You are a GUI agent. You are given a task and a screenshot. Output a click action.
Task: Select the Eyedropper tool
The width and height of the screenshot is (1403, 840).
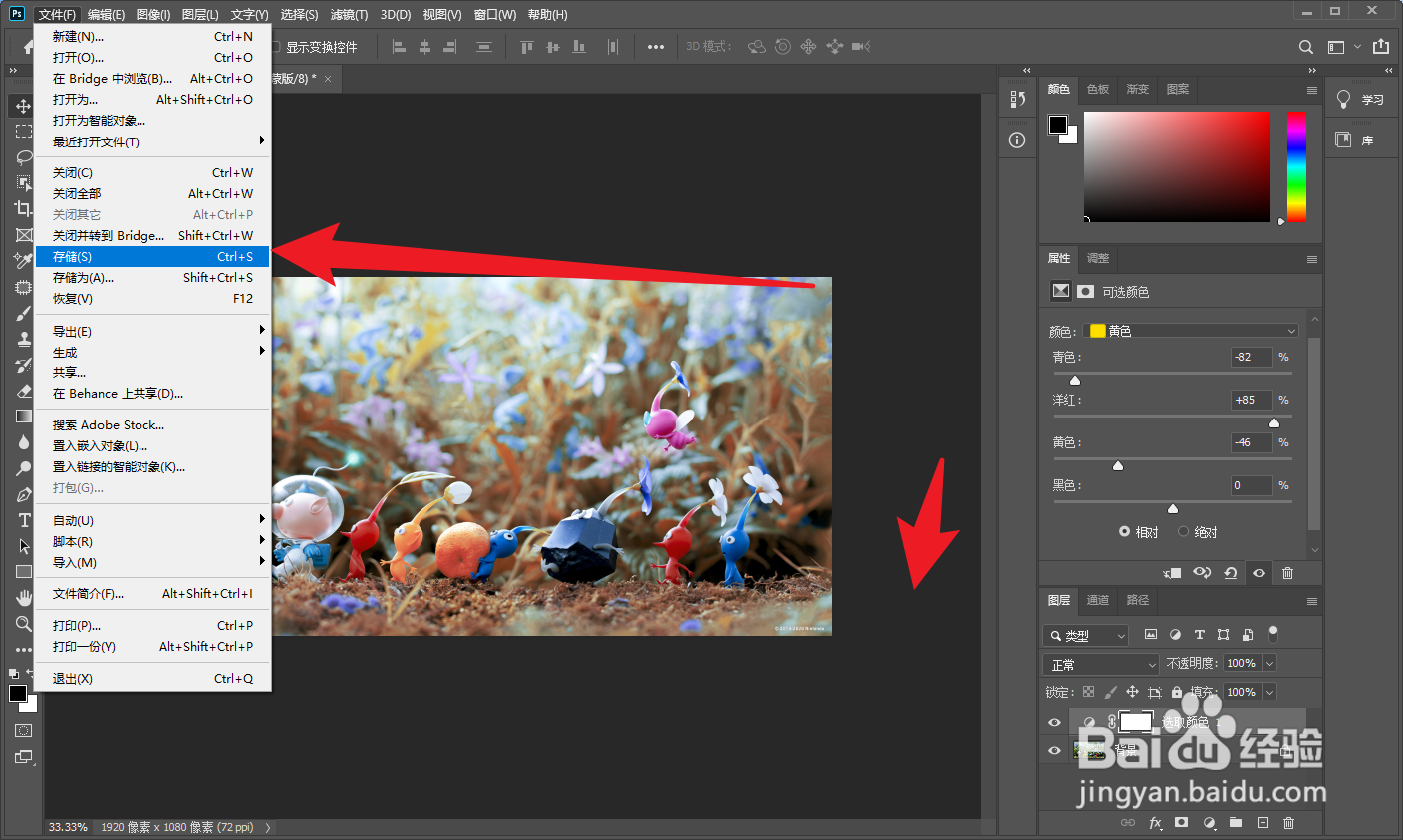23,261
